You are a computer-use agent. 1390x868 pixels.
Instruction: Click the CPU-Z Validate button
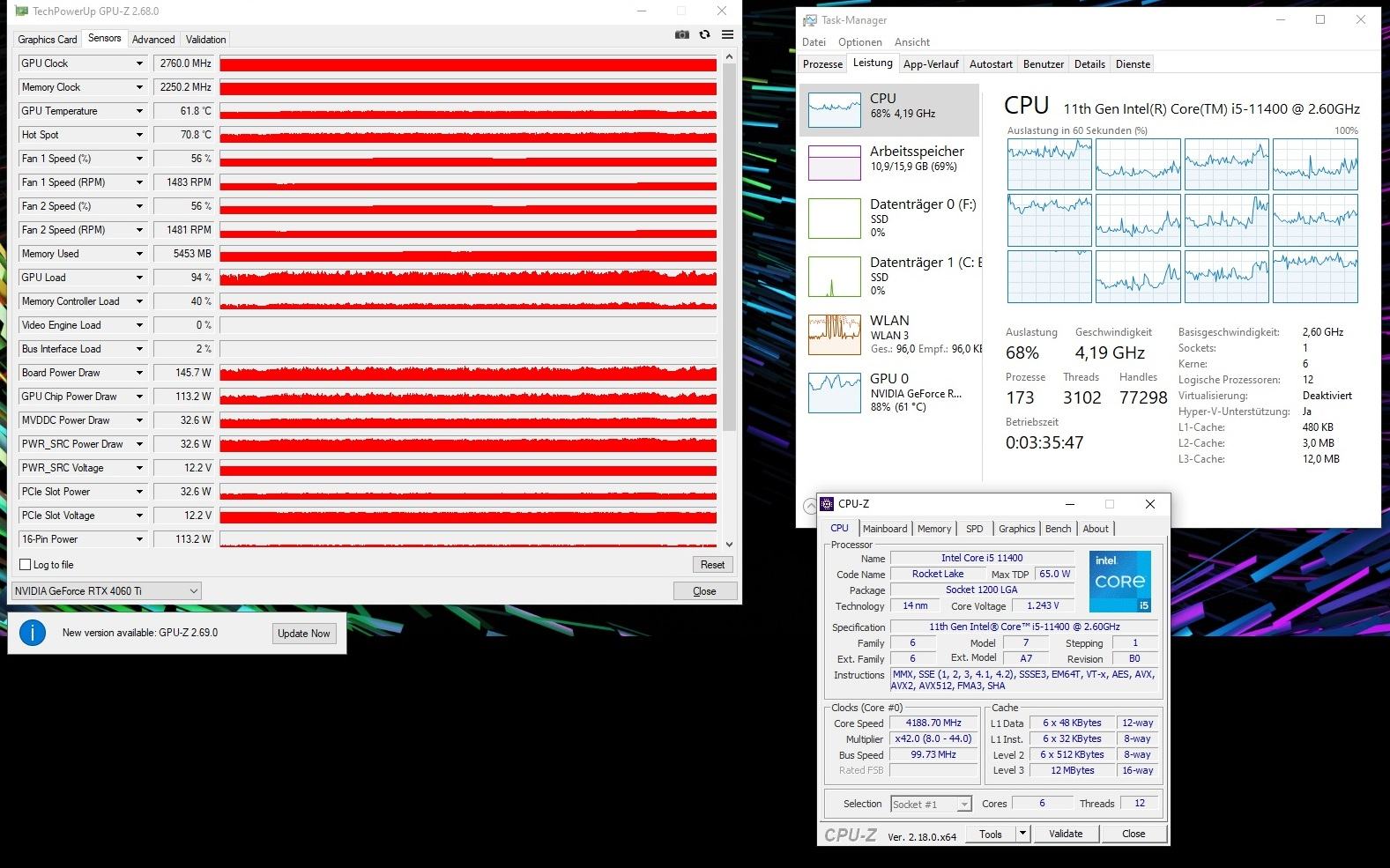[x=1066, y=834]
